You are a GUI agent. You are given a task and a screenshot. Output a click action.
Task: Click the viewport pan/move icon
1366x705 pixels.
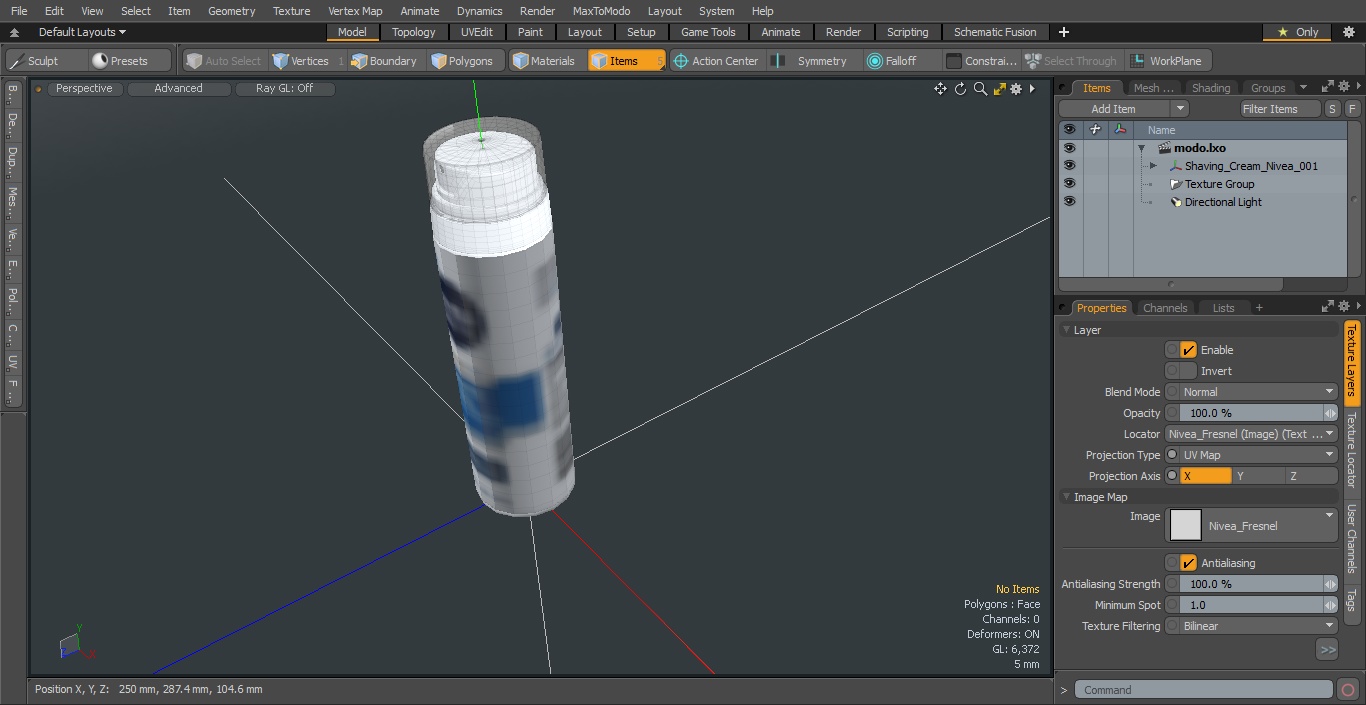(x=940, y=89)
